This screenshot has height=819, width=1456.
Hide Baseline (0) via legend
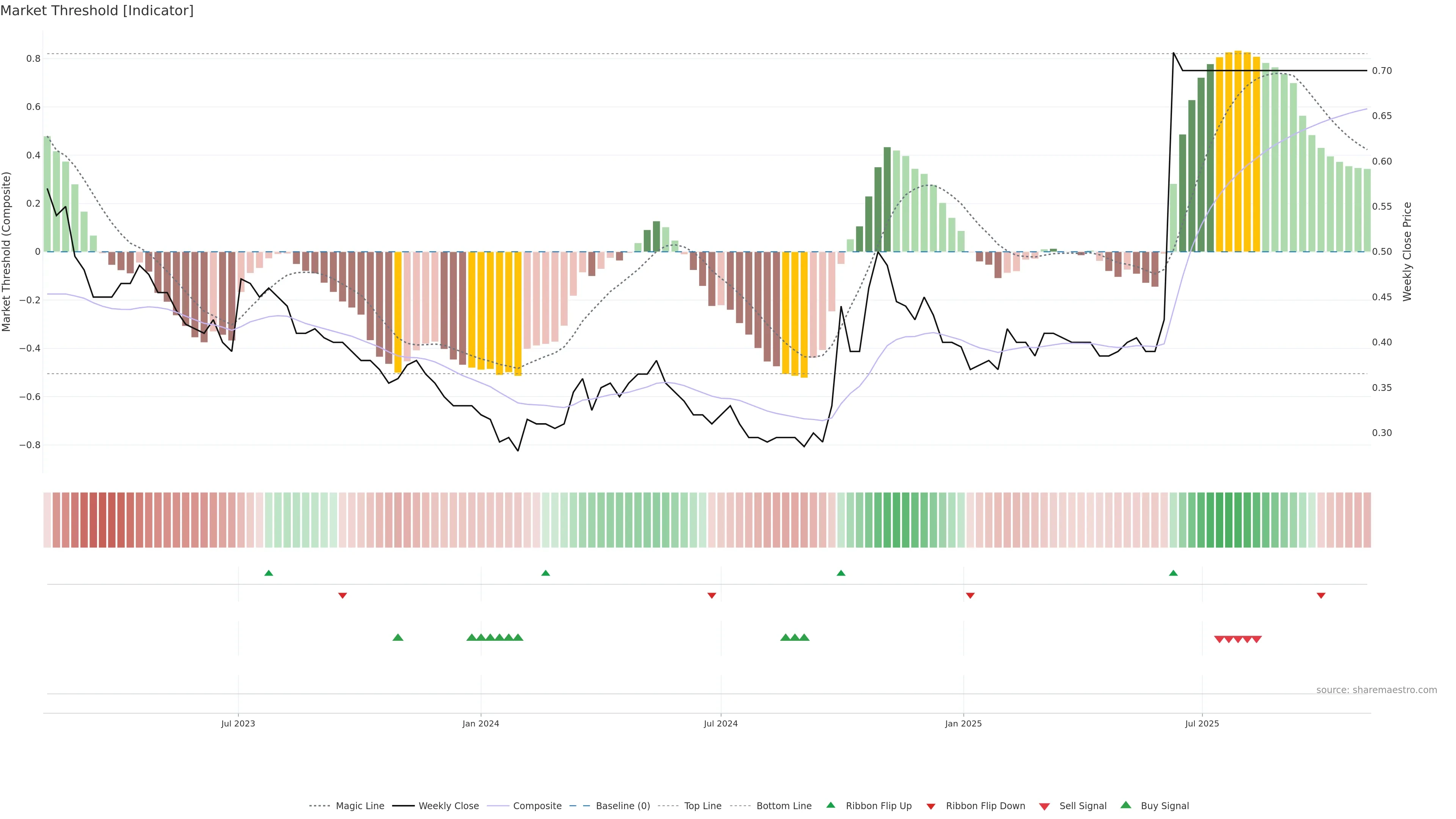[x=623, y=806]
